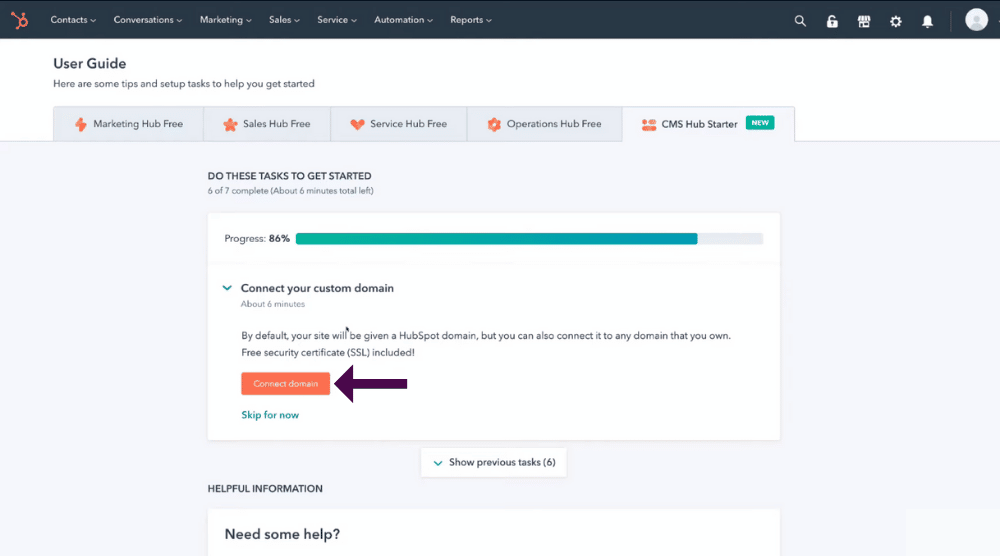1000x556 pixels.
Task: Click the padlock upgrade icon
Action: tap(832, 21)
